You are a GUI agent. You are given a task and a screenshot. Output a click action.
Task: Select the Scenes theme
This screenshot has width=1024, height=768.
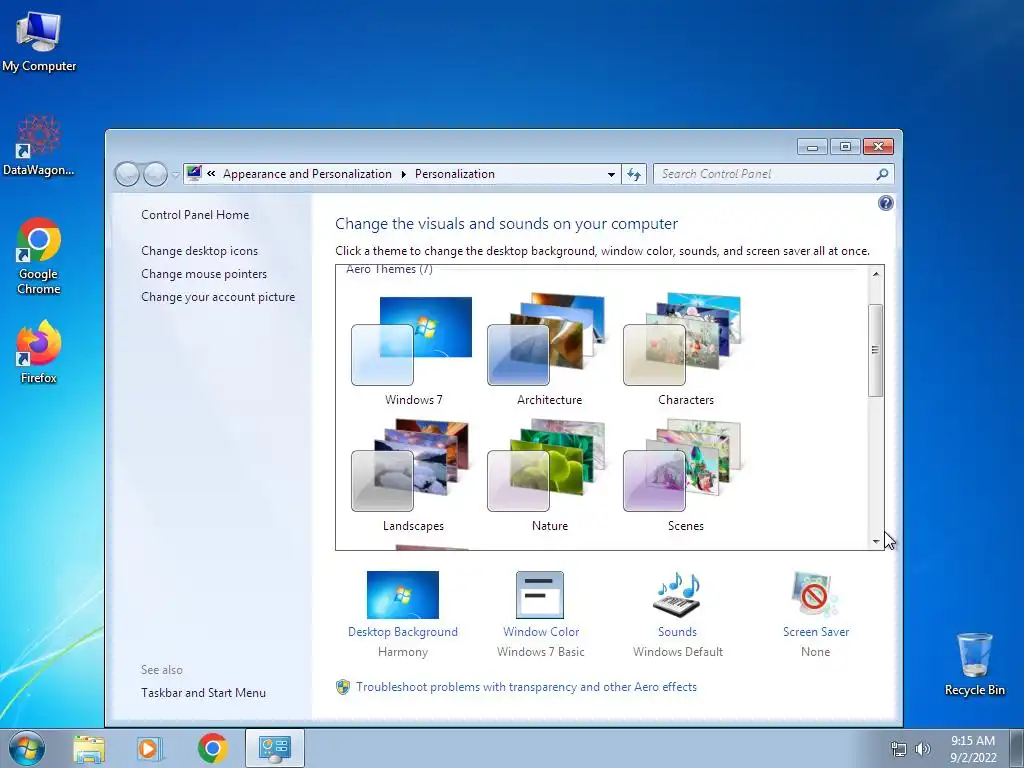(x=685, y=476)
